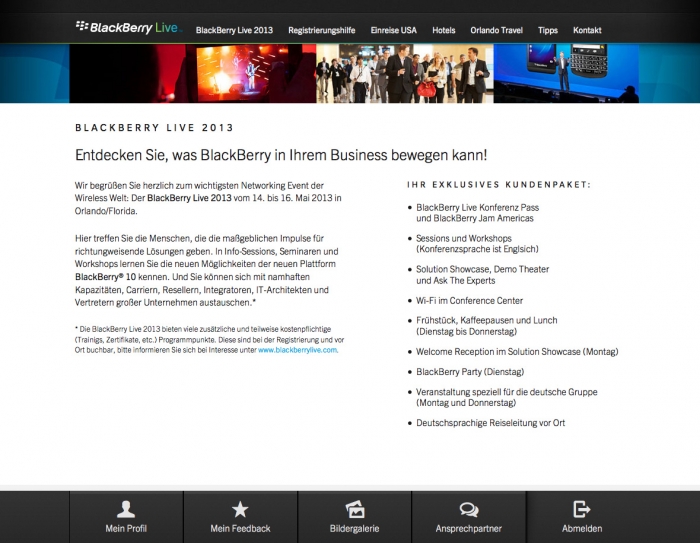The width and height of the screenshot is (700, 543).
Task: Click the concert stage banner photo
Action: [x=193, y=73]
